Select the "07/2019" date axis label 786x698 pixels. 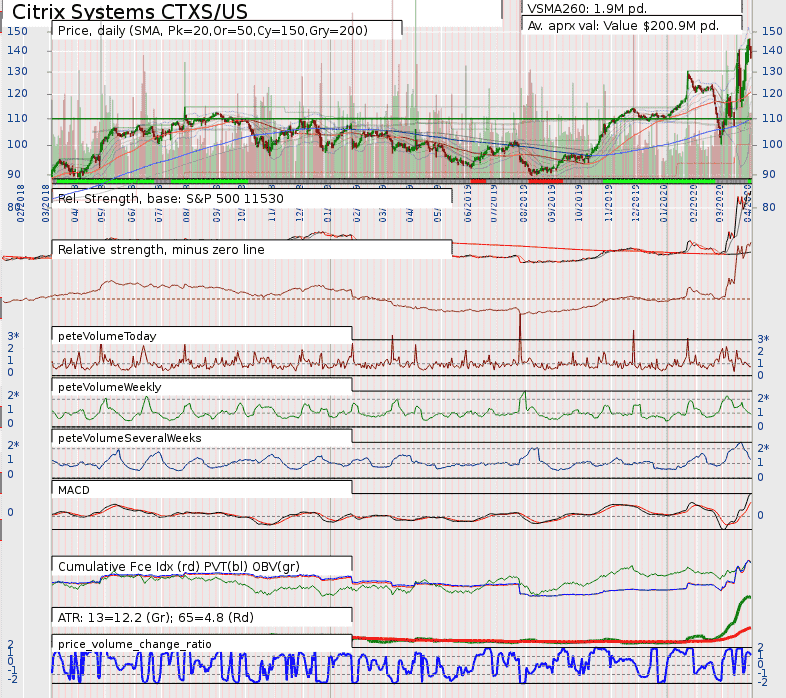tap(494, 203)
